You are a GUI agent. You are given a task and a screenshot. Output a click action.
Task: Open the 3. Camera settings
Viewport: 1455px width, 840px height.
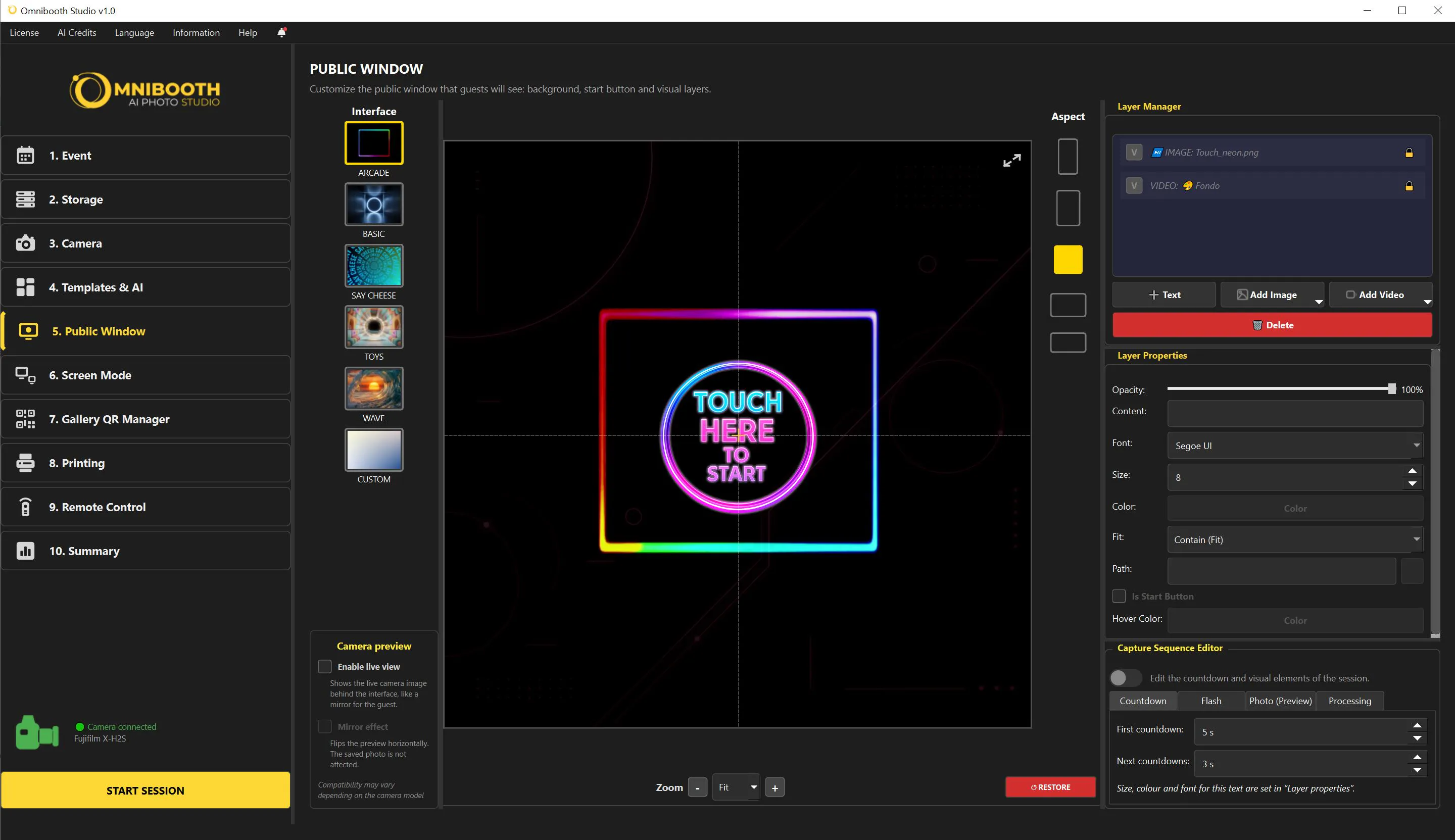[145, 243]
